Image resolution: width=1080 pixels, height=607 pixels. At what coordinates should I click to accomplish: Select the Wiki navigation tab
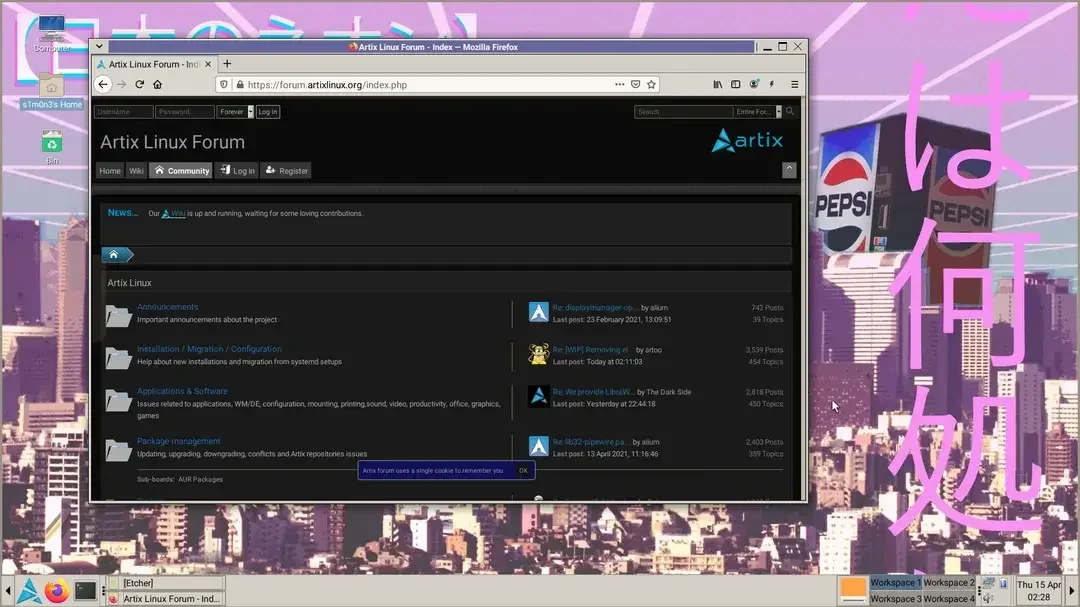tap(136, 171)
